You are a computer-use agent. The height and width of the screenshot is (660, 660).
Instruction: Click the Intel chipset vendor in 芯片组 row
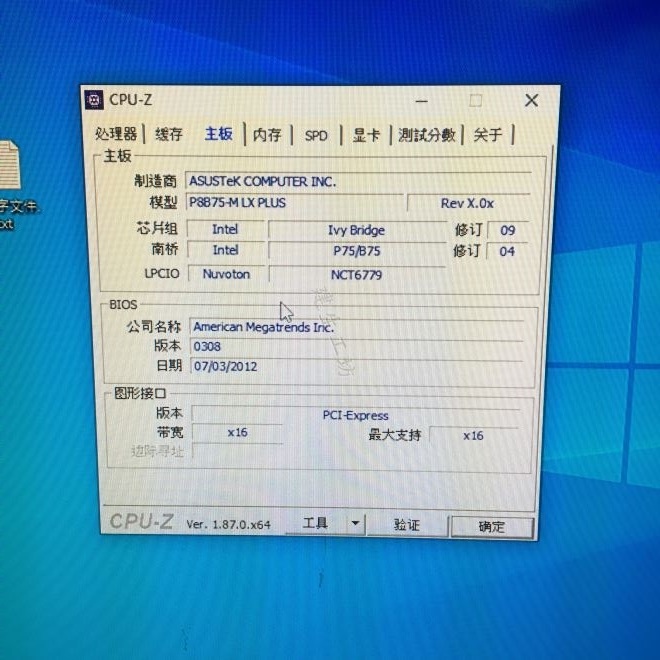point(225,229)
